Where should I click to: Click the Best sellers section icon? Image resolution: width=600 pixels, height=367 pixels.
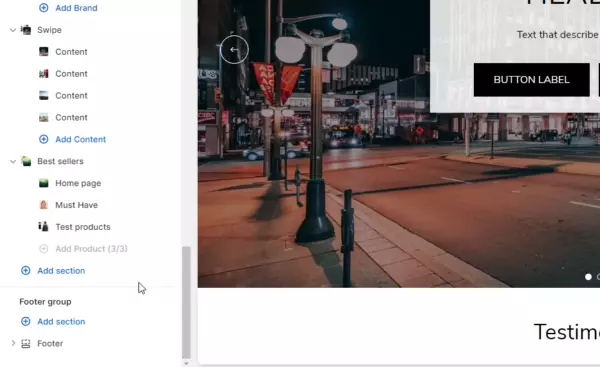26,161
